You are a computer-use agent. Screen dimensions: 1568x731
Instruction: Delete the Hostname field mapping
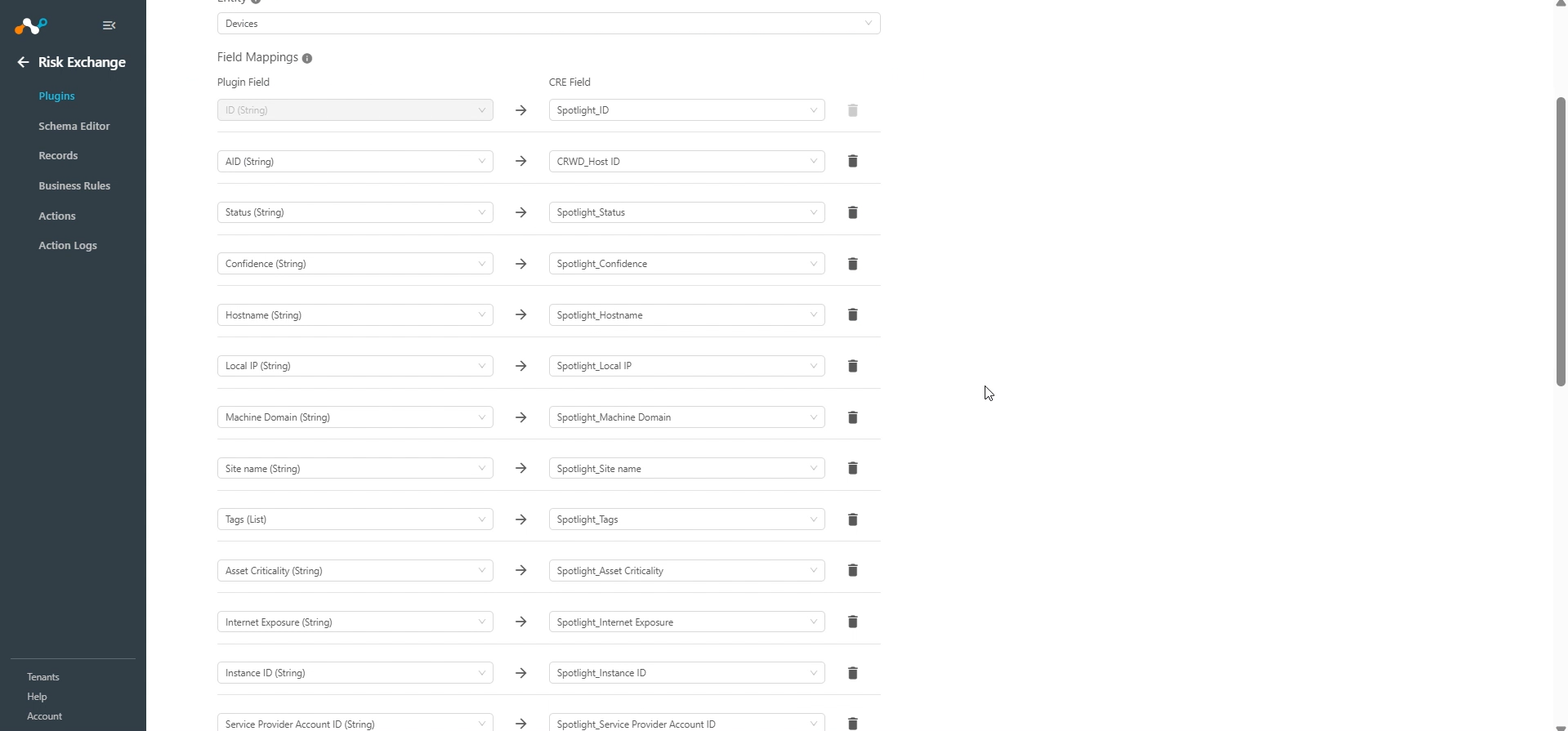852,314
